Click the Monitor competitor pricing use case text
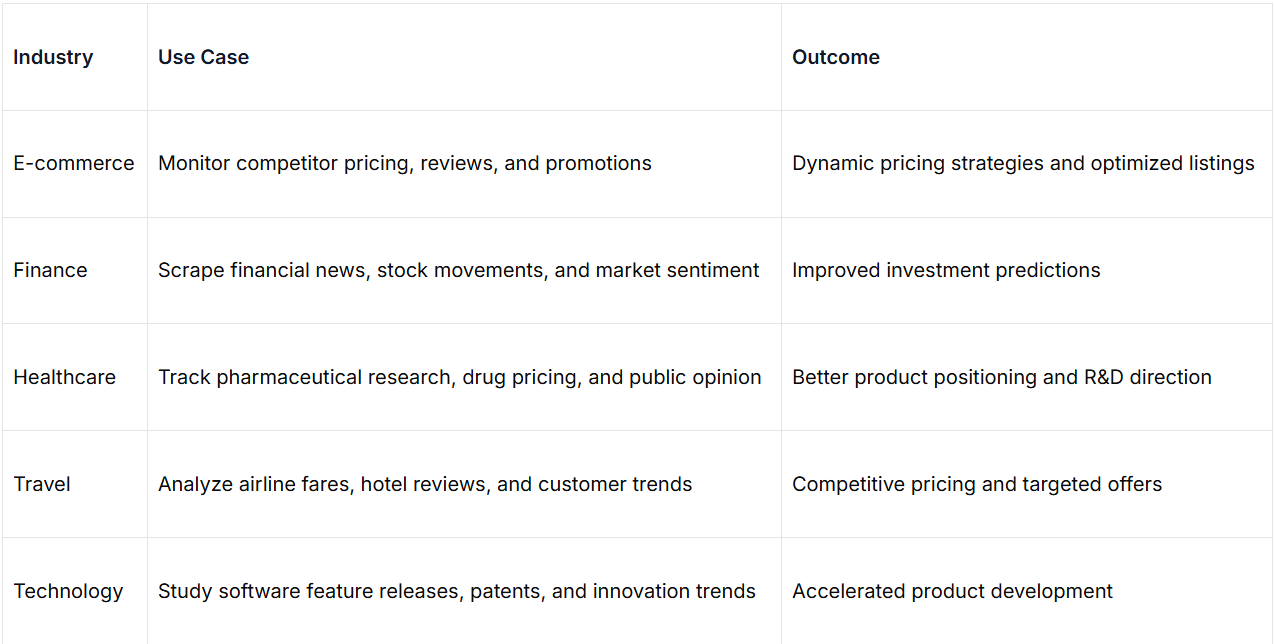Screen dimensions: 1274x644 (x=404, y=163)
